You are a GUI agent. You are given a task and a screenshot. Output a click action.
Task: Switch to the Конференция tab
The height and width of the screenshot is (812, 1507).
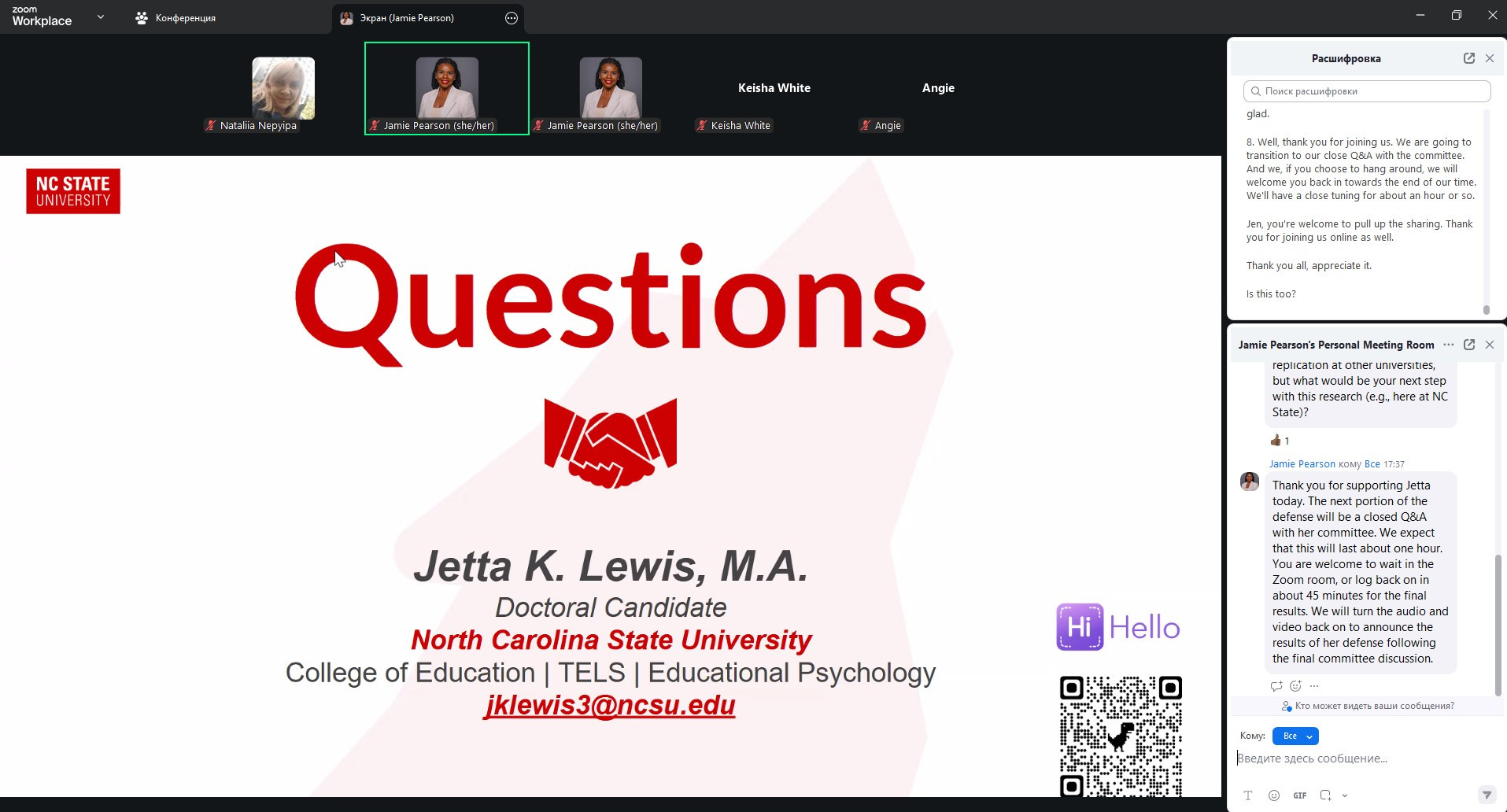click(x=176, y=18)
